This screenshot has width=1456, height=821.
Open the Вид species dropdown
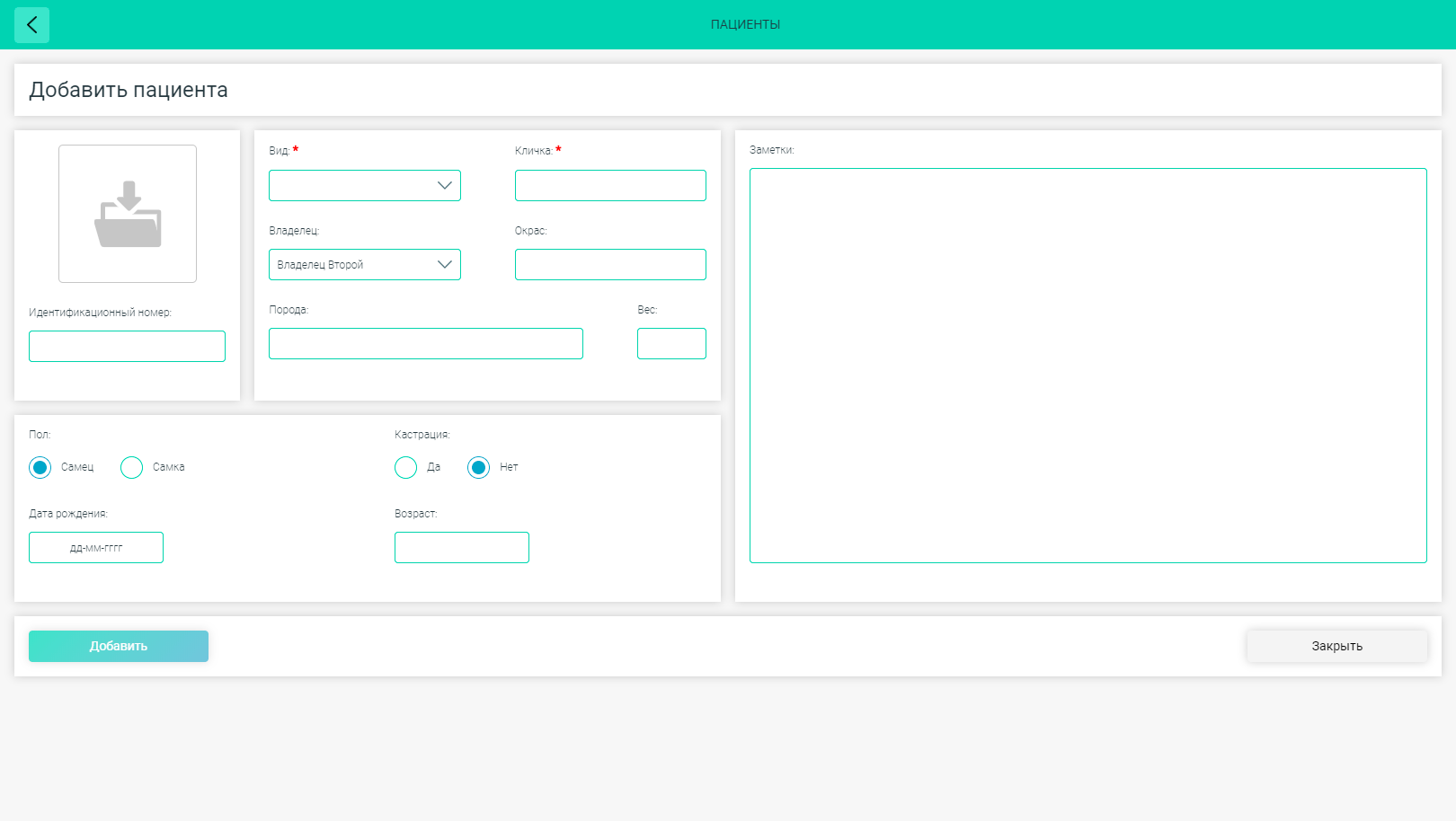[365, 185]
